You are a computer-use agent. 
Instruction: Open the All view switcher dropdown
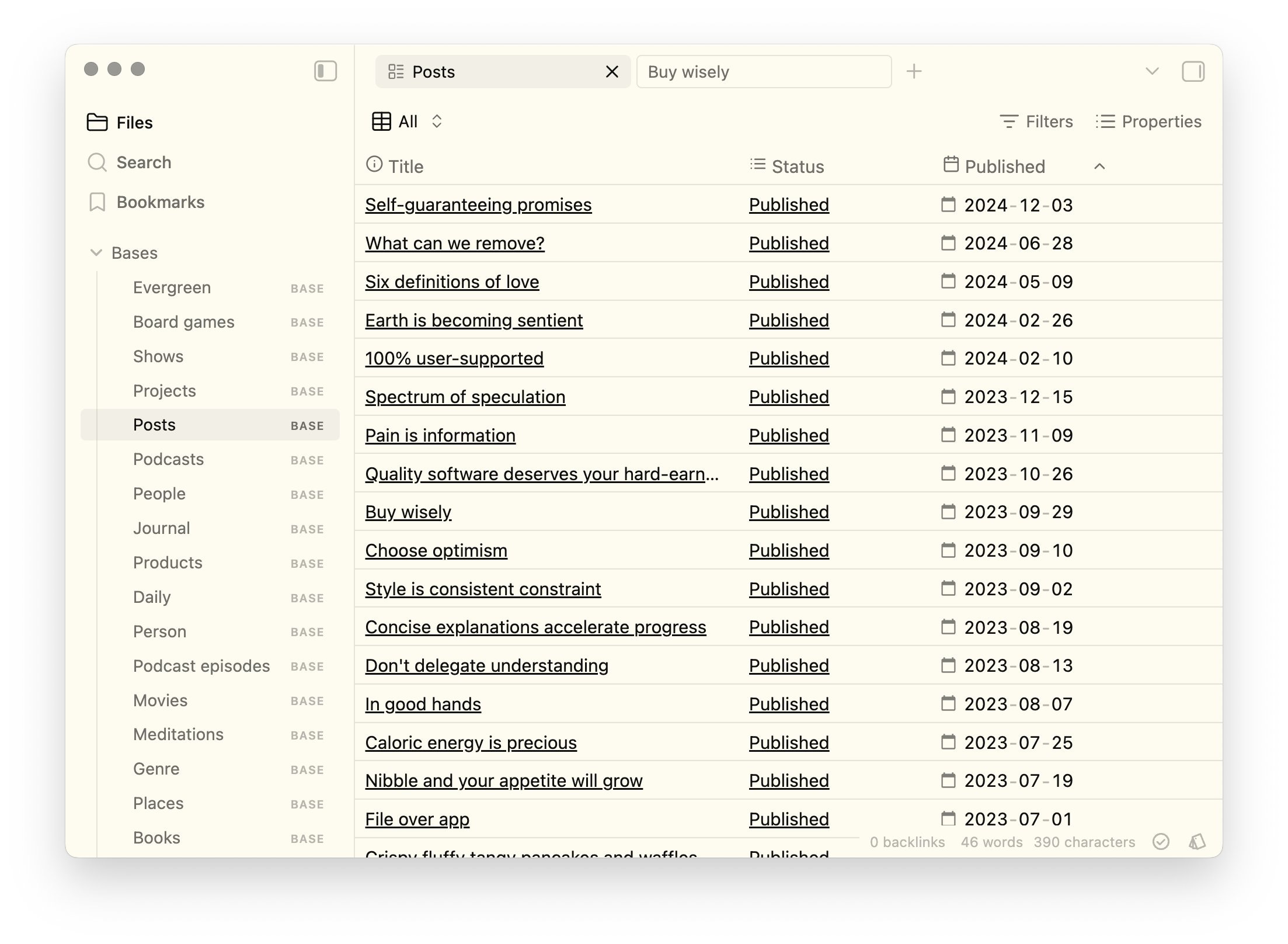(407, 122)
